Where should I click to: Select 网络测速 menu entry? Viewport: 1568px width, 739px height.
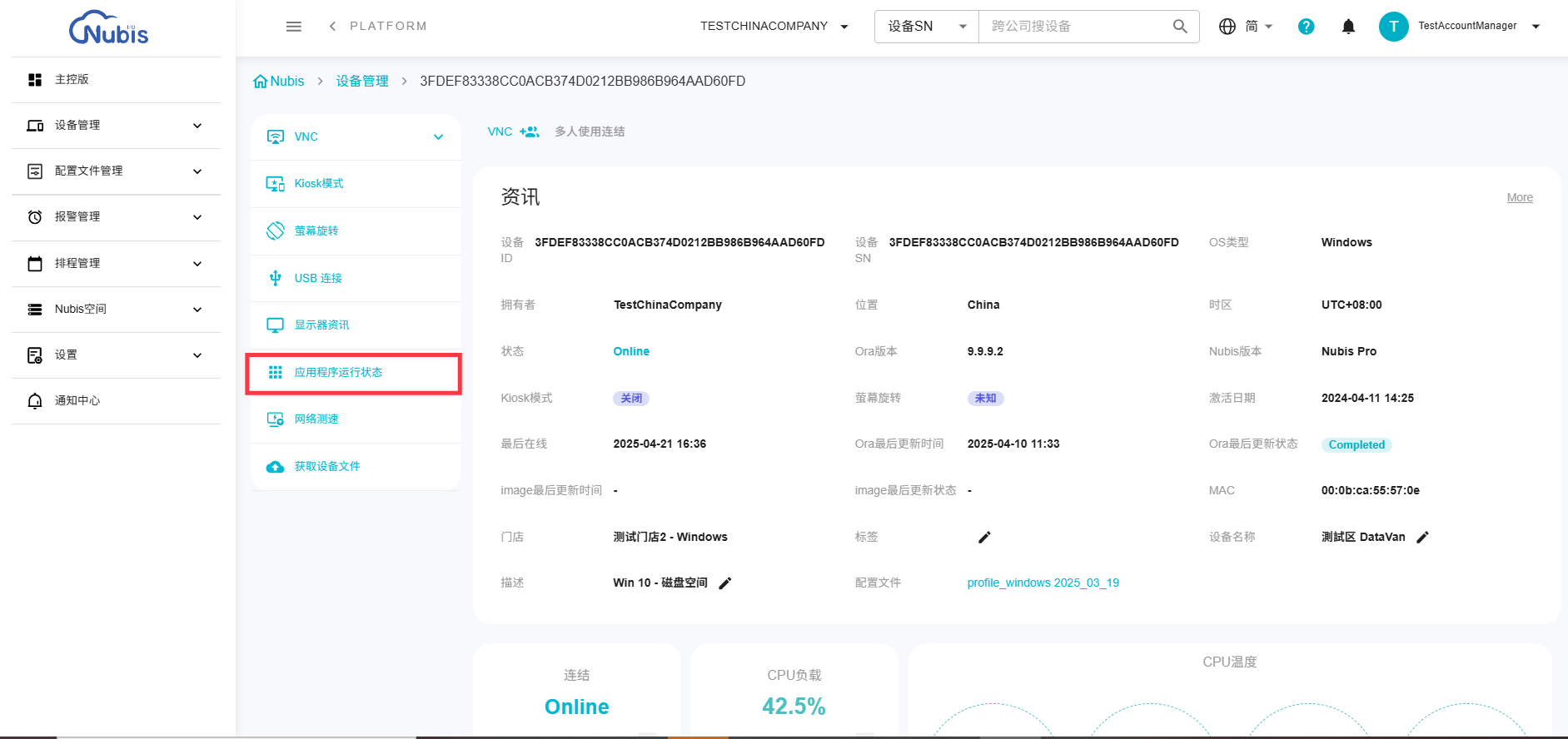356,419
